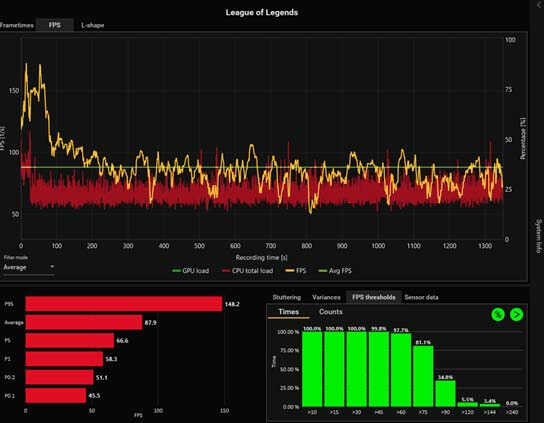544x423 pixels.
Task: Click the >60 threshold bar at 97.7%
Action: (x=401, y=370)
